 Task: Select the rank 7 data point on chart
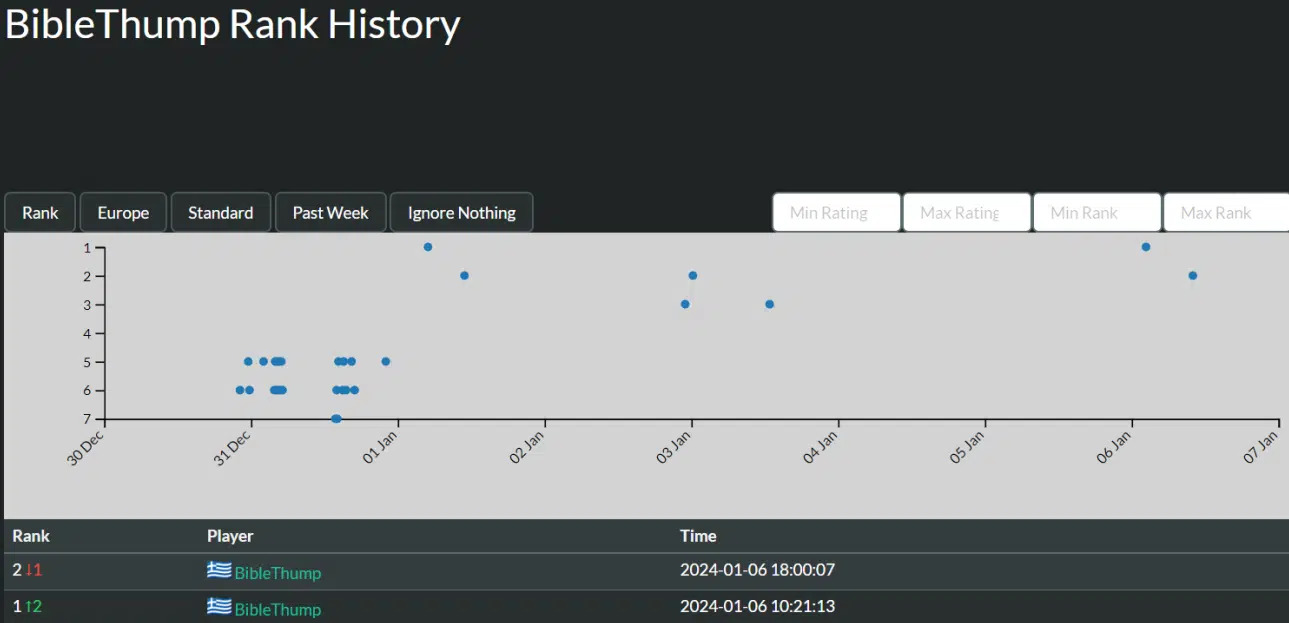(x=336, y=419)
